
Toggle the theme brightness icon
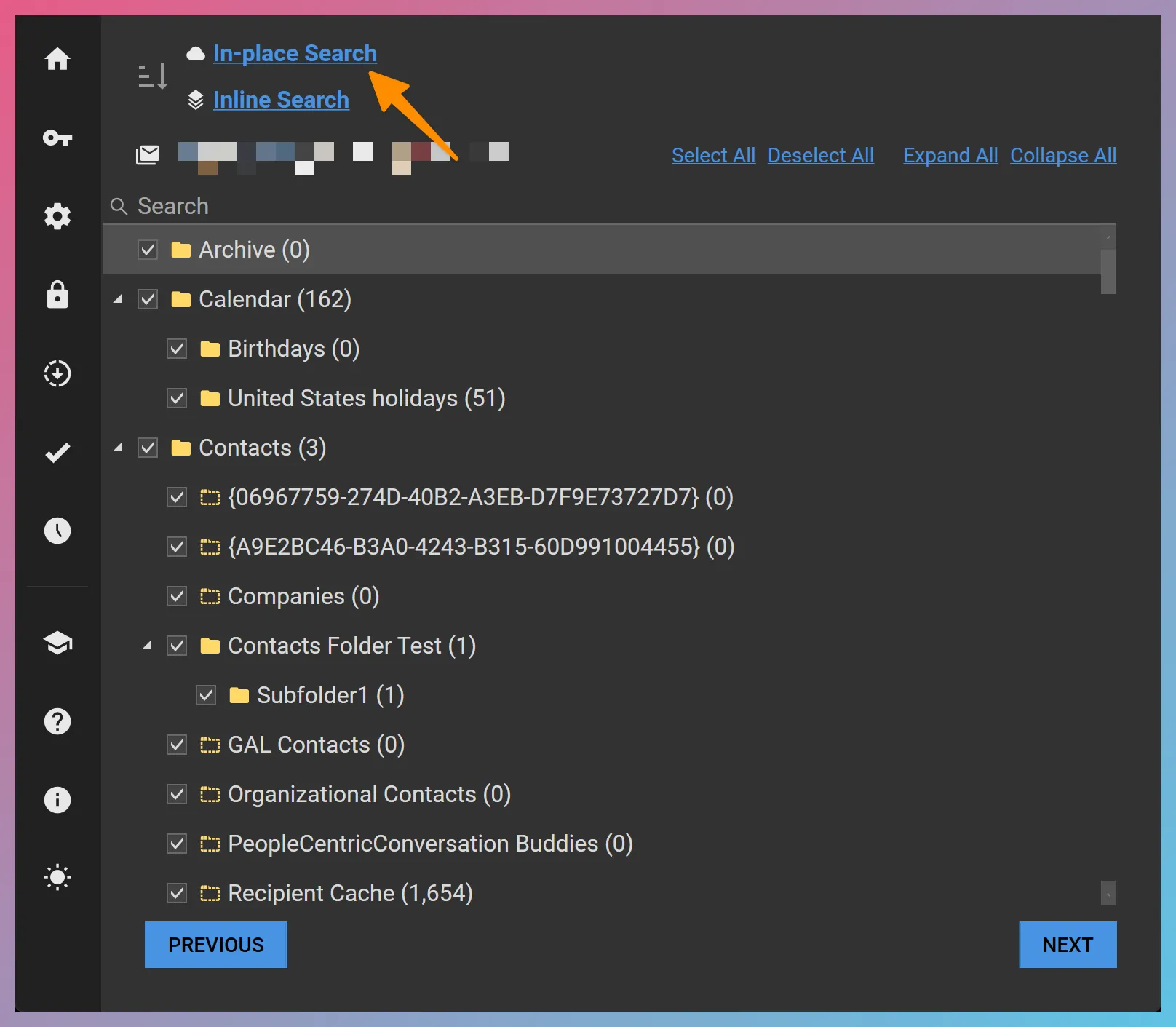point(57,877)
